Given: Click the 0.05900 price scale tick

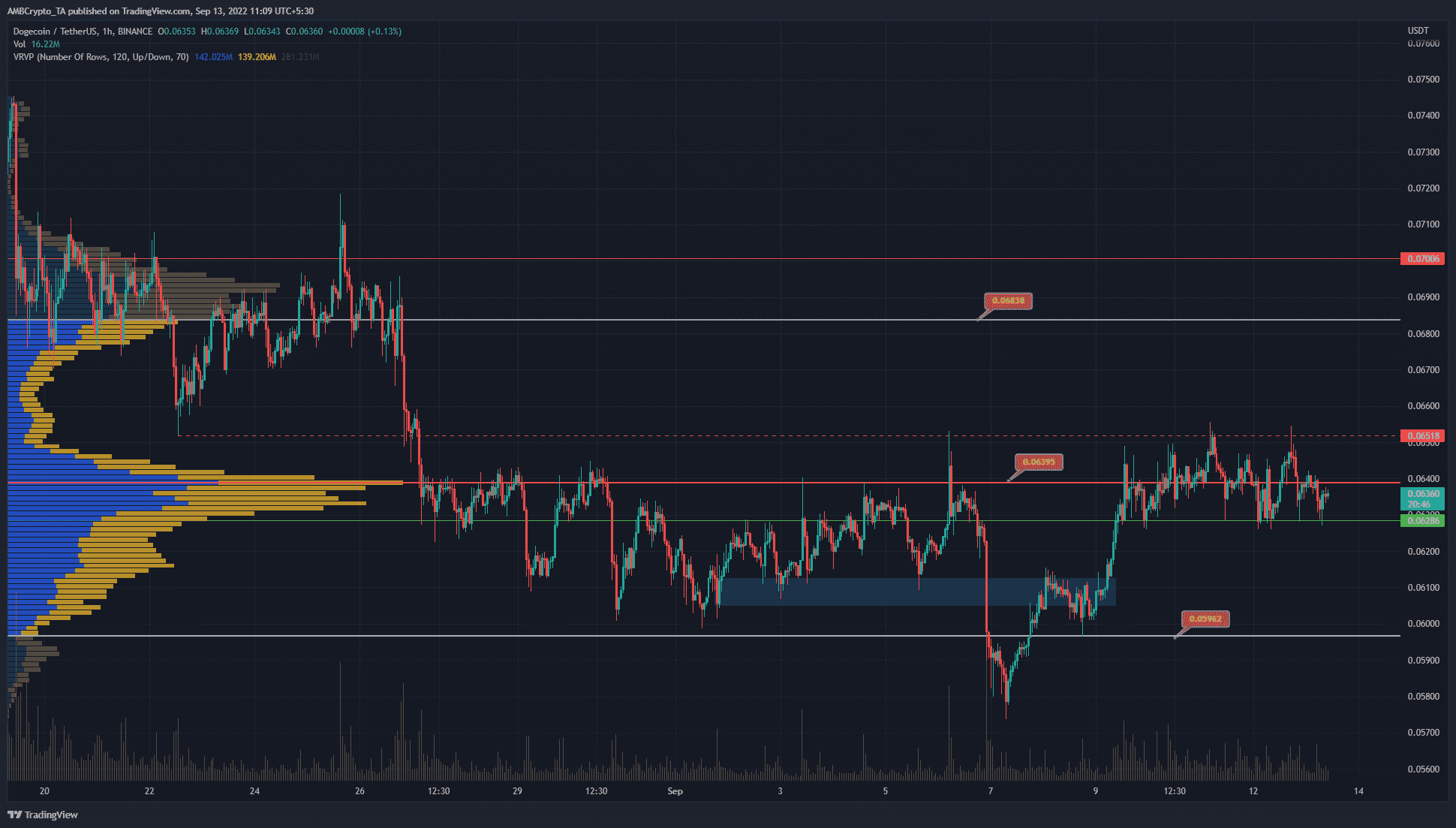Looking at the screenshot, I should coord(1423,661).
